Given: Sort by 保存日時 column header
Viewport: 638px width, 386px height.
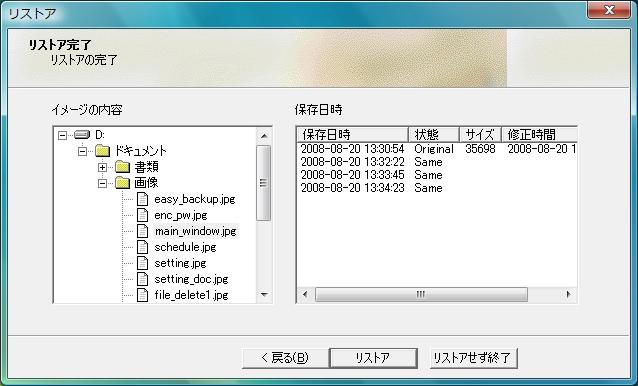Looking at the screenshot, I should [353, 134].
